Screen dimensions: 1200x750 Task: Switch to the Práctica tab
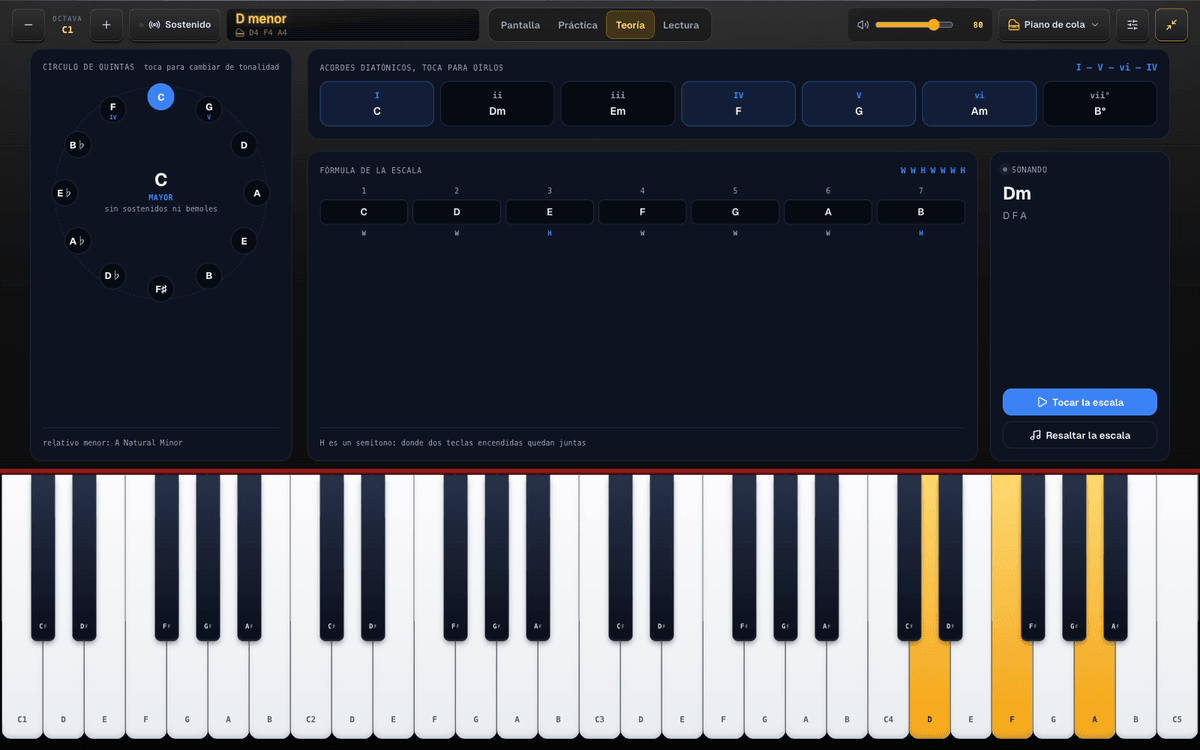click(578, 25)
